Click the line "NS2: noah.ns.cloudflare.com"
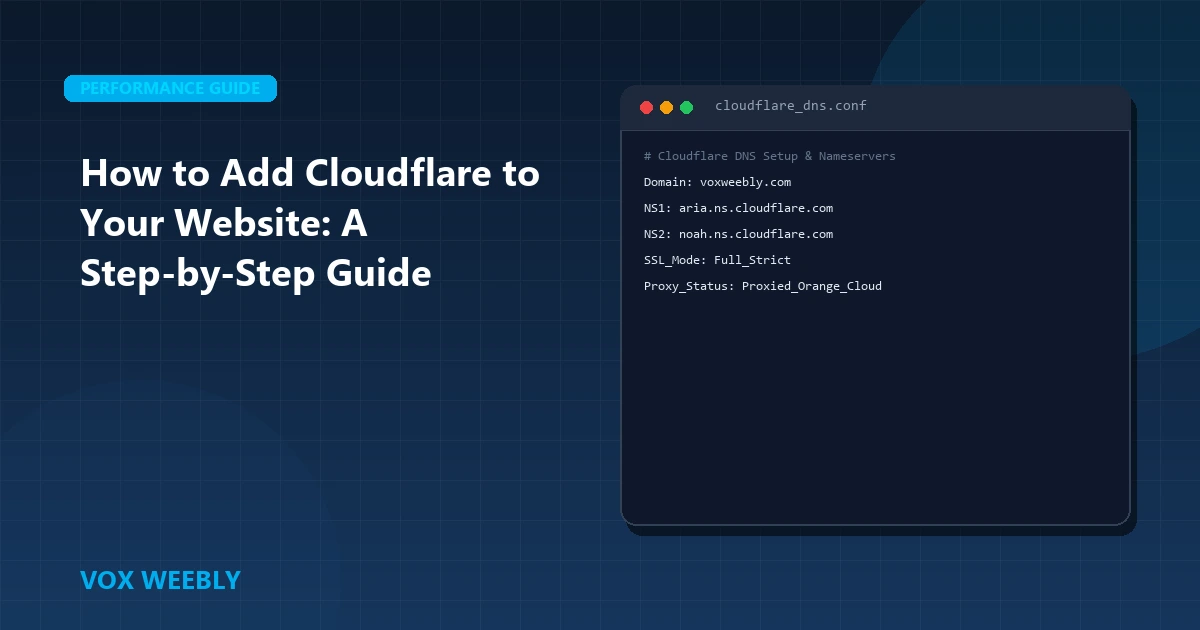Screen dimensions: 1200x630 point(739,235)
